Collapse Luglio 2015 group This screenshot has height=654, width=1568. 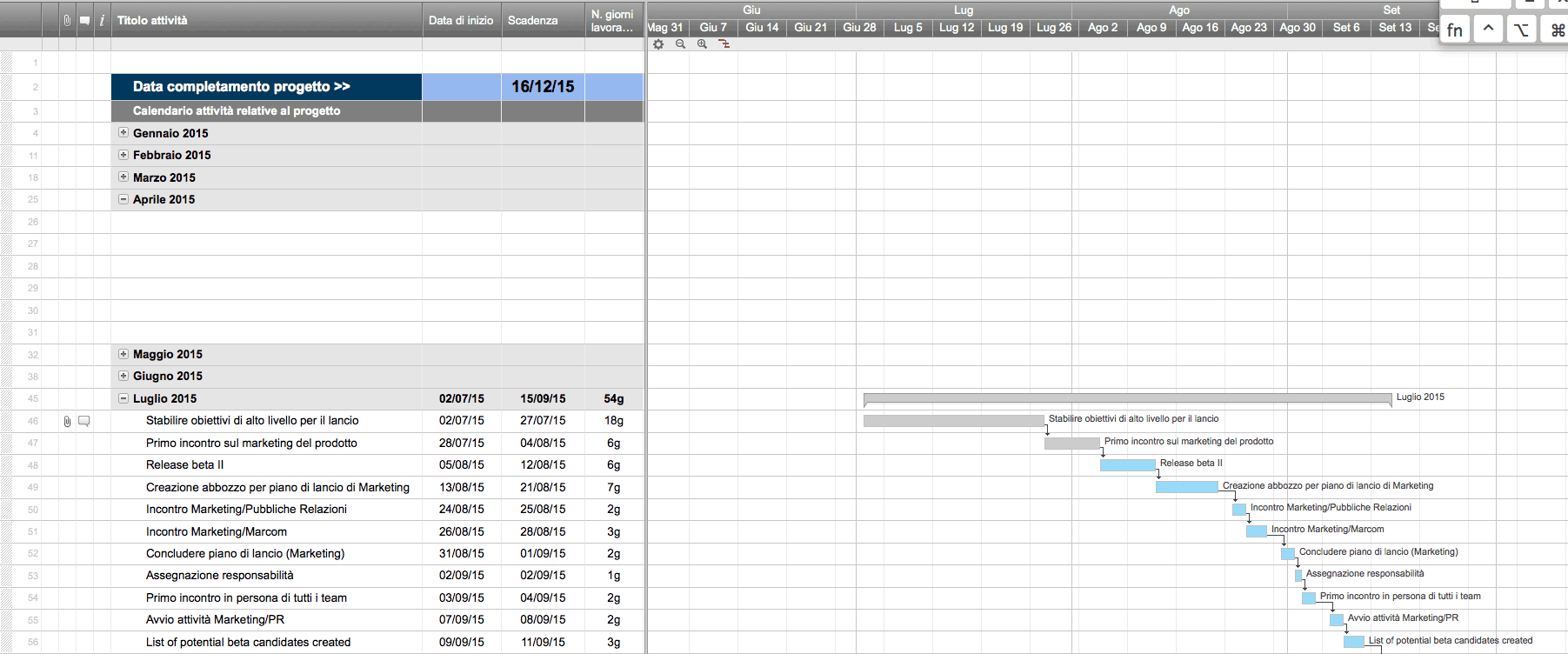[x=123, y=398]
